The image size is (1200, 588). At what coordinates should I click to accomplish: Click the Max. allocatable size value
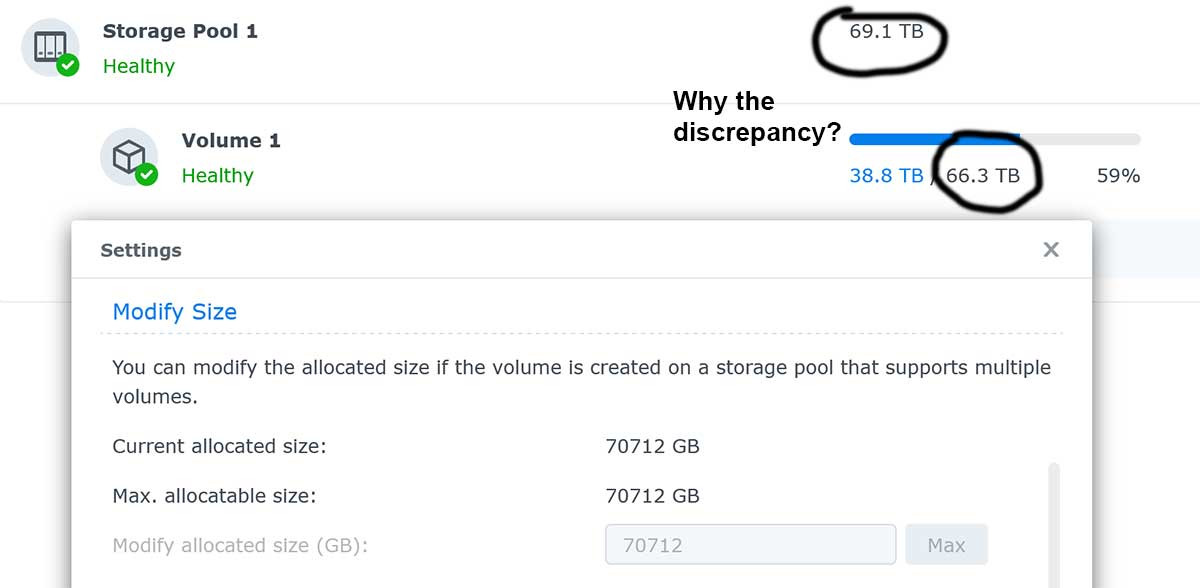pos(652,495)
